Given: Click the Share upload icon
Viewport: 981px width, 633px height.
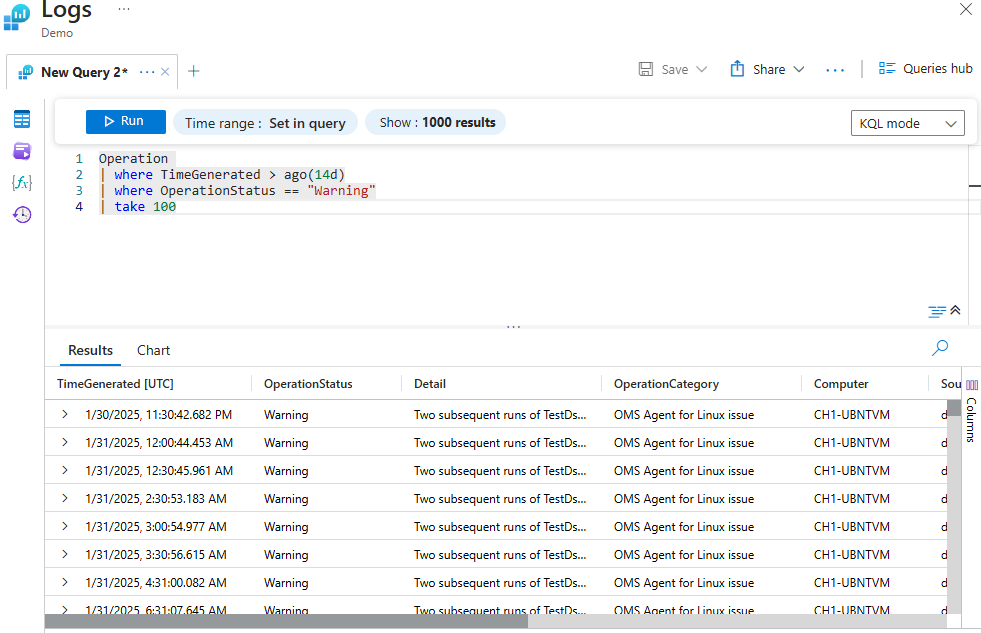Looking at the screenshot, I should pyautogui.click(x=738, y=69).
